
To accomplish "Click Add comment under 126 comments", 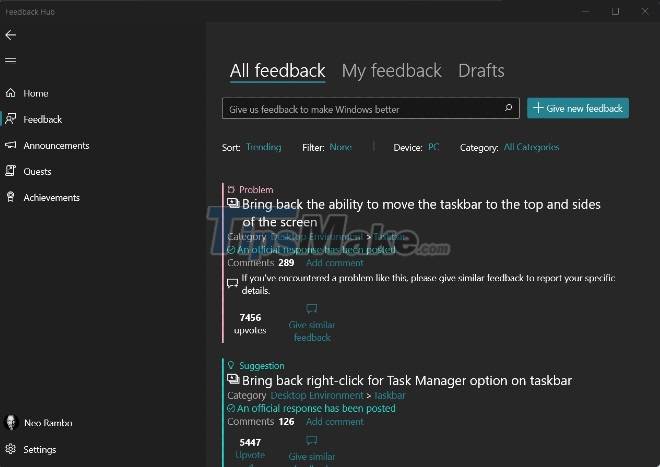I will tap(335, 422).
